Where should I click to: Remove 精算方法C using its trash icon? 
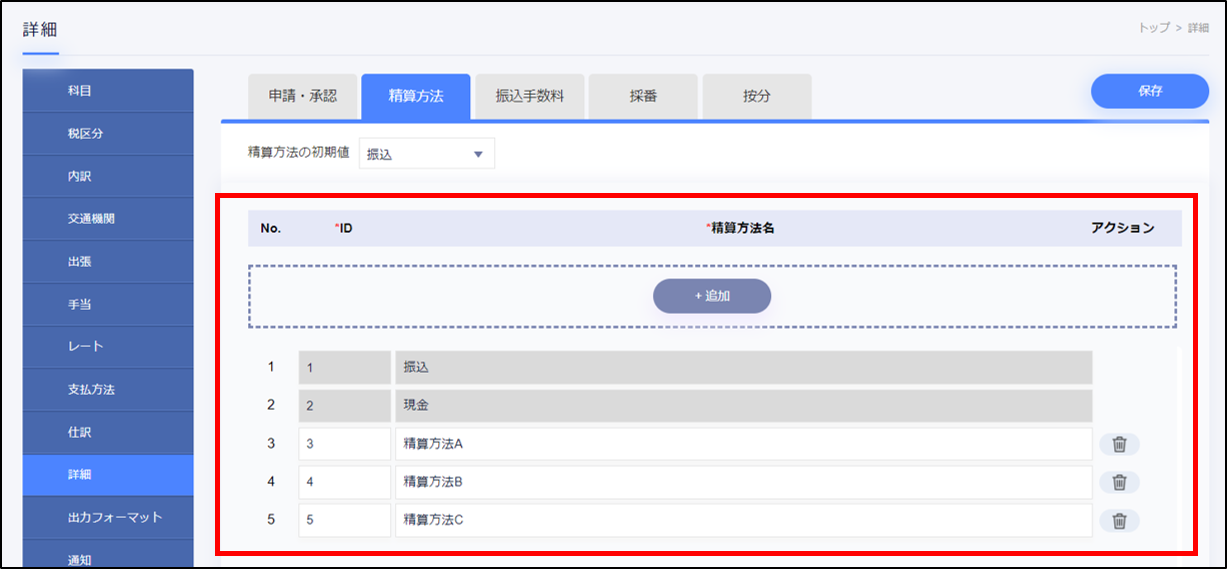coord(1119,520)
